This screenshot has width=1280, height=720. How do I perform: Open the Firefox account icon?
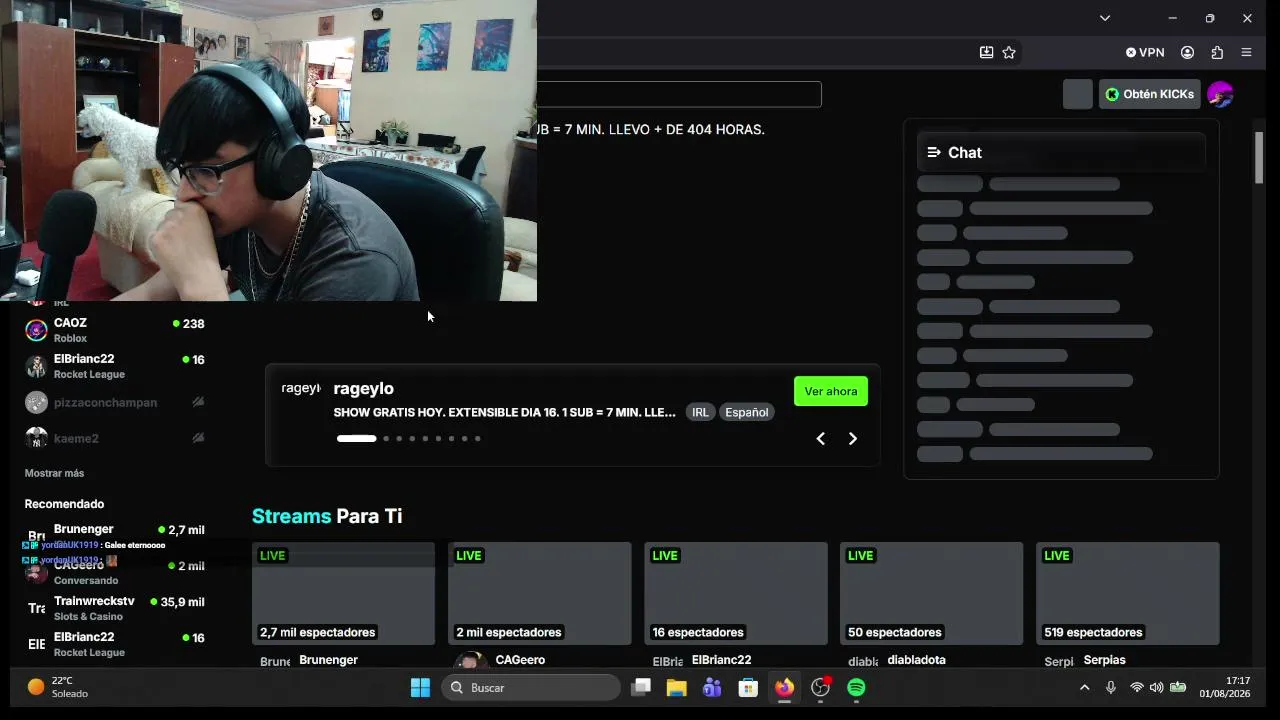point(1188,52)
